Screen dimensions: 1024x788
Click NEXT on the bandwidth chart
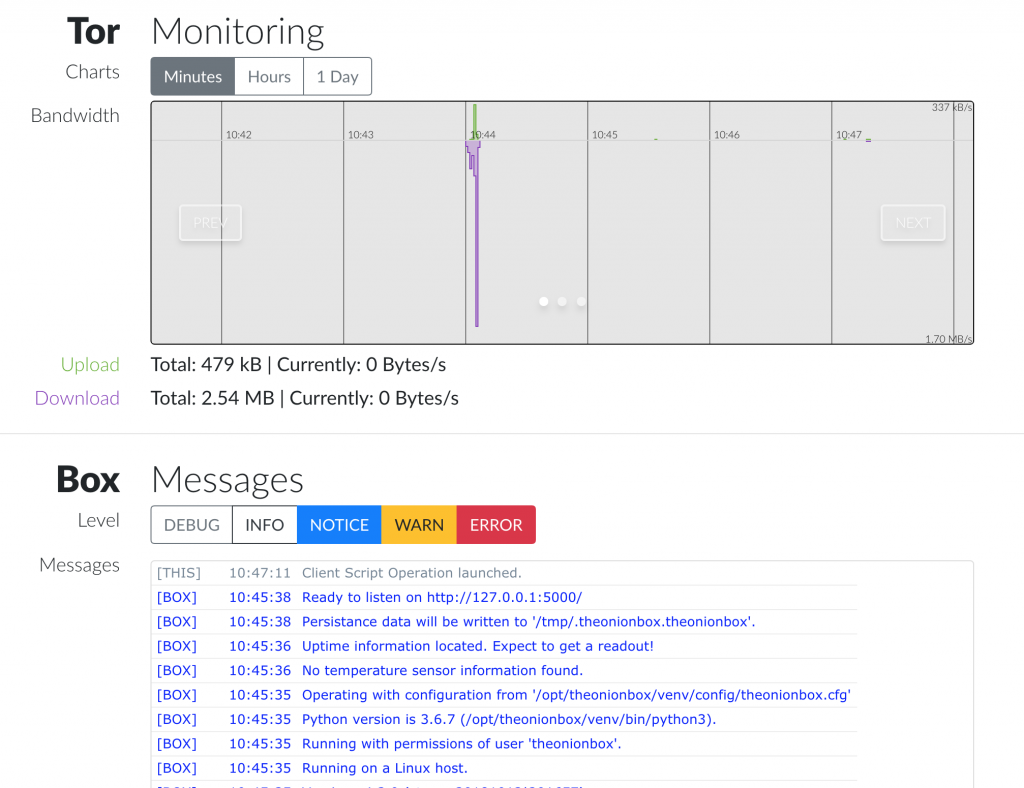[912, 222]
